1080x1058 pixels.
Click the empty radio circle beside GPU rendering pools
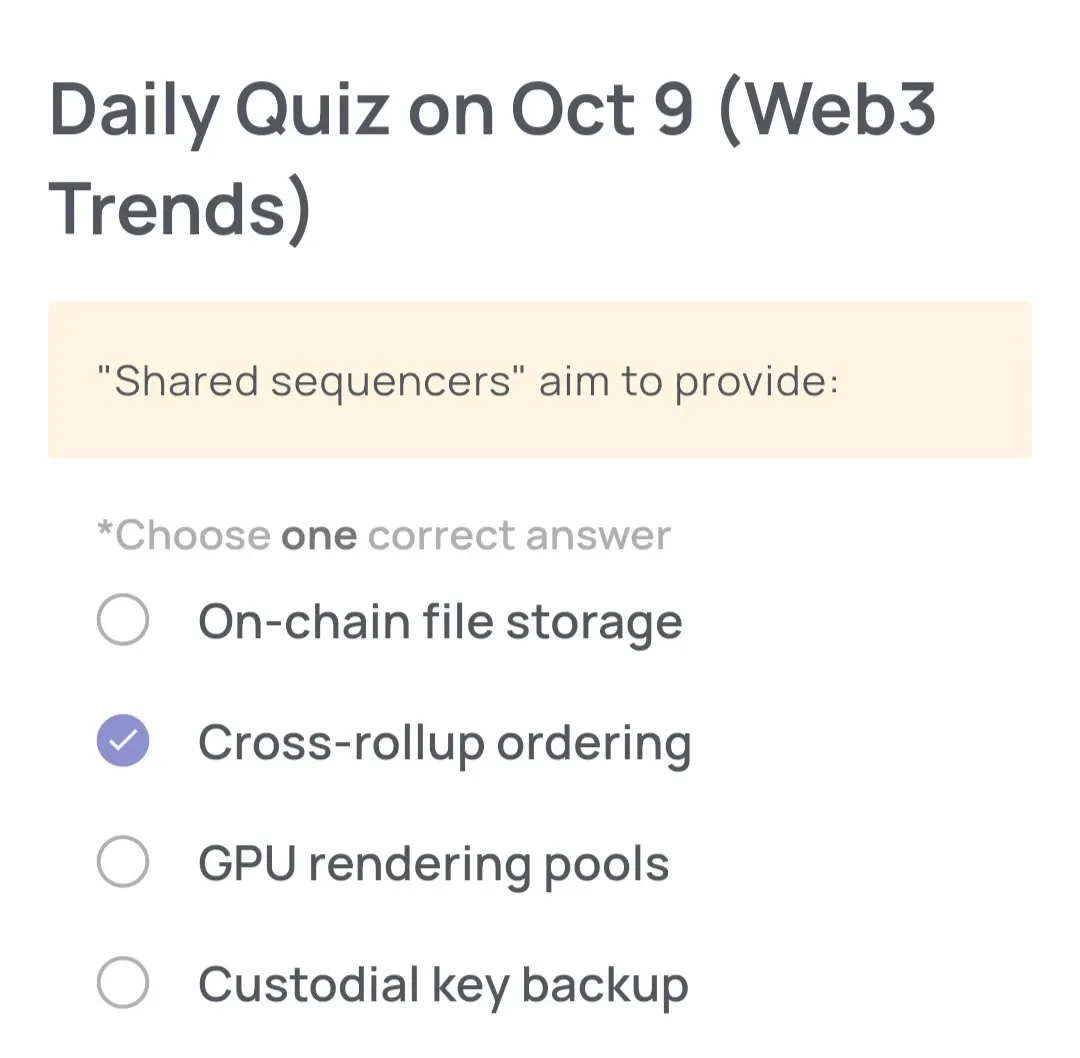[x=122, y=861]
